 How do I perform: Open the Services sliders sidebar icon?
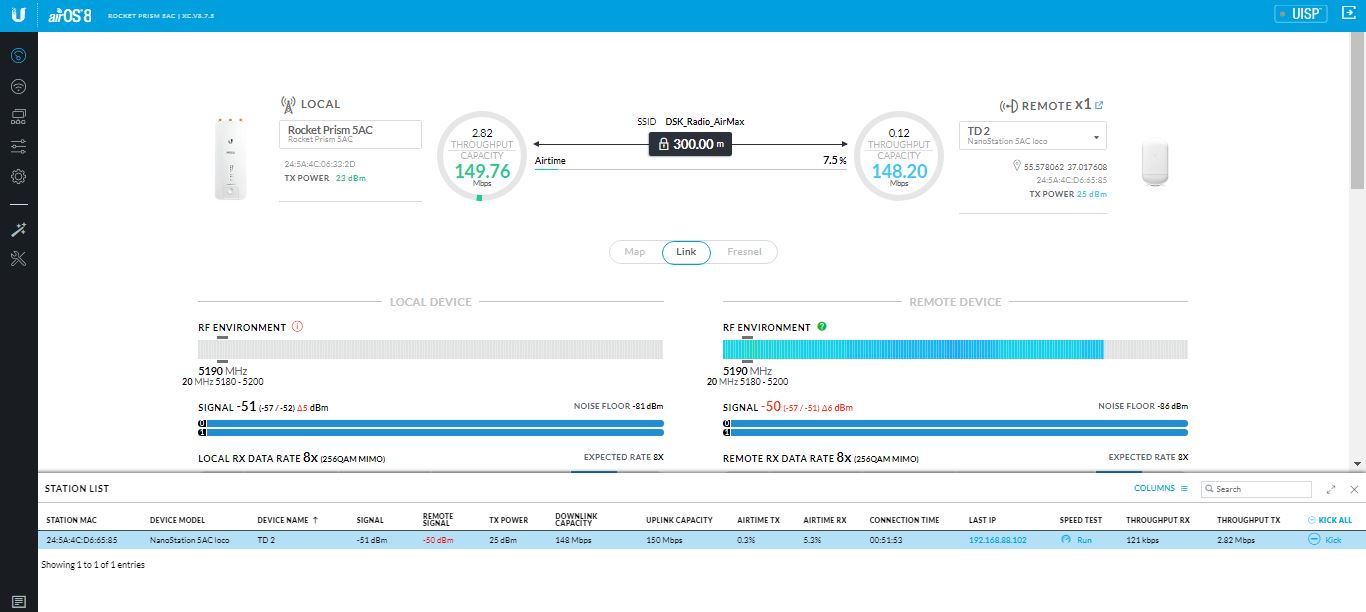tap(19, 146)
